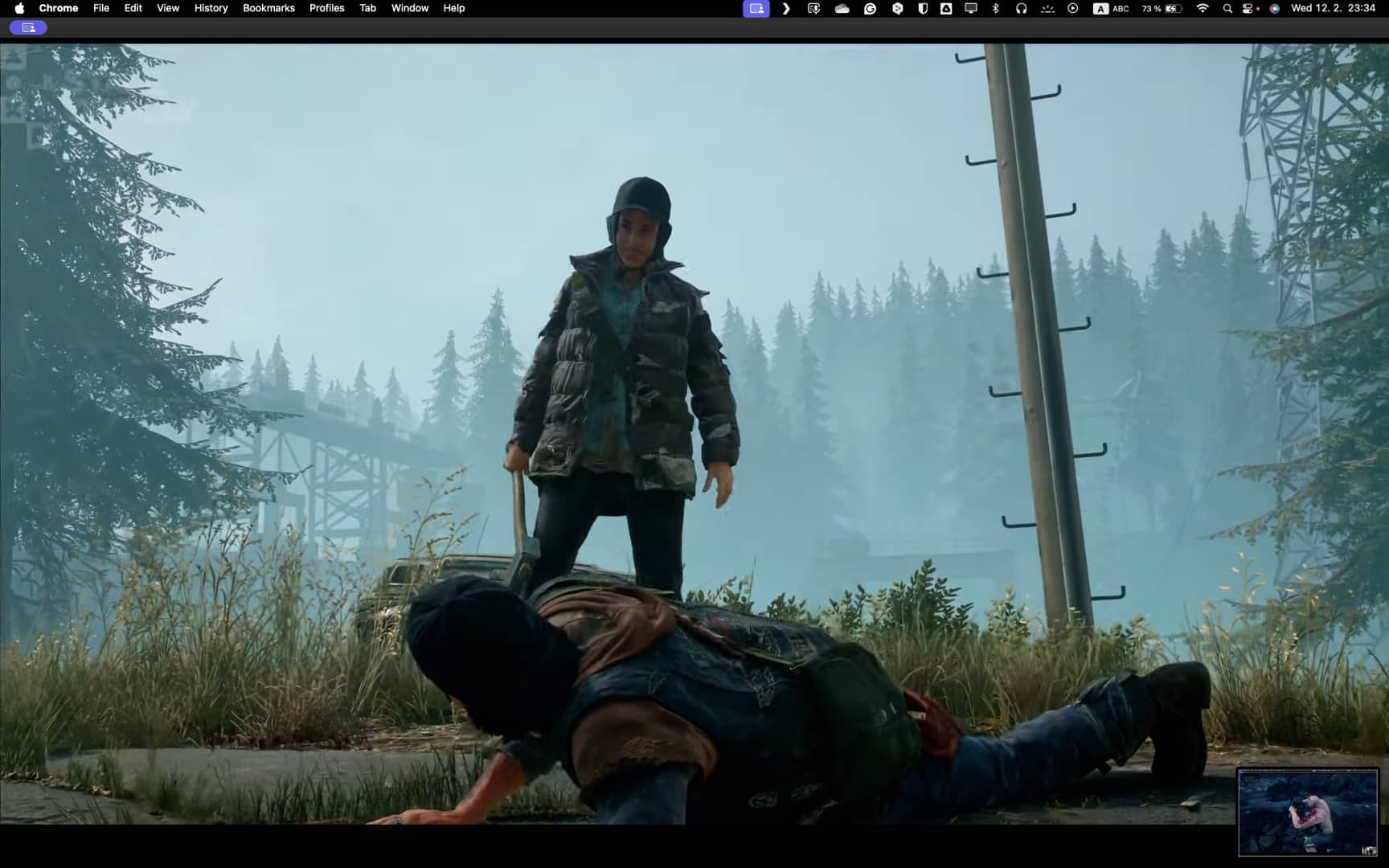Open the Wi-Fi status menu
1389x868 pixels.
click(x=1203, y=8)
